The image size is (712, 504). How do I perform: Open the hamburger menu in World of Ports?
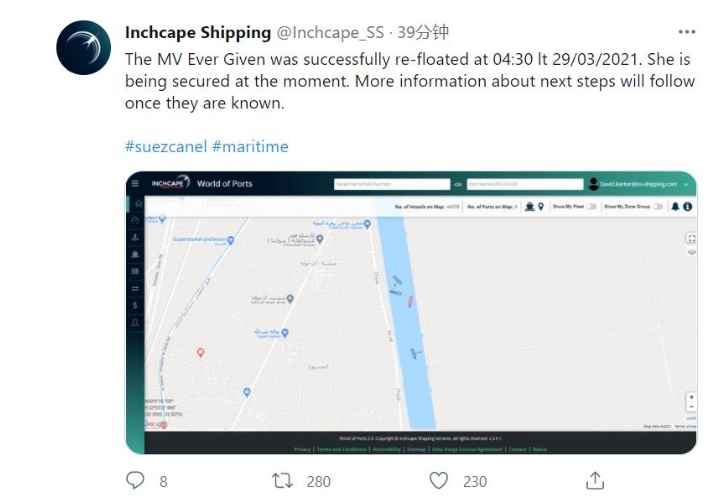(x=135, y=183)
